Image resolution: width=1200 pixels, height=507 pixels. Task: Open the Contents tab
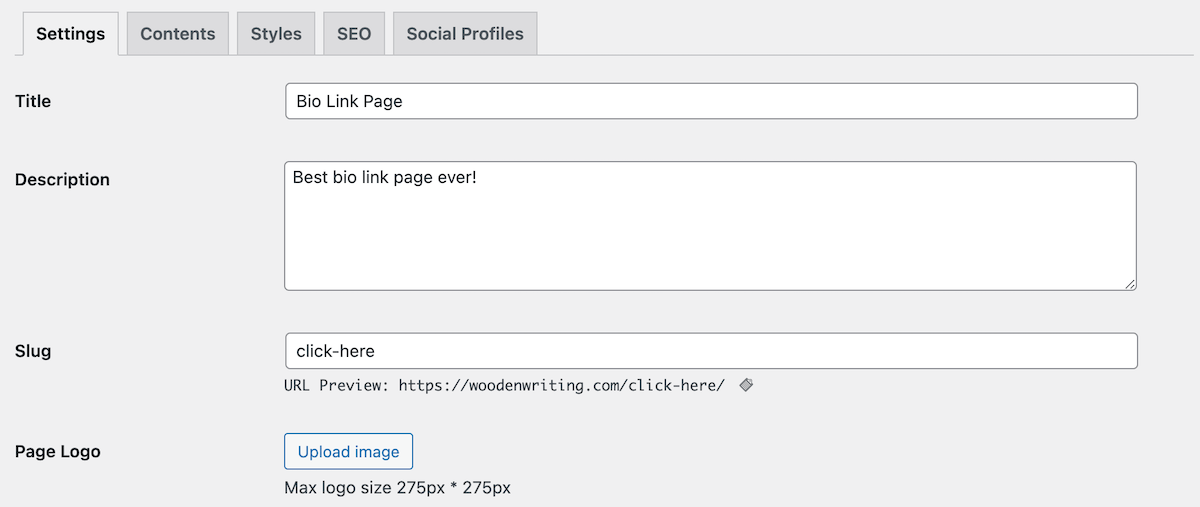(x=178, y=34)
